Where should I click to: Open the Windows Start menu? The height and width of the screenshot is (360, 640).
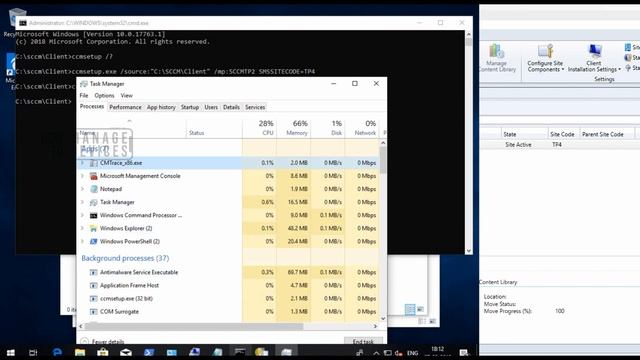point(11,352)
